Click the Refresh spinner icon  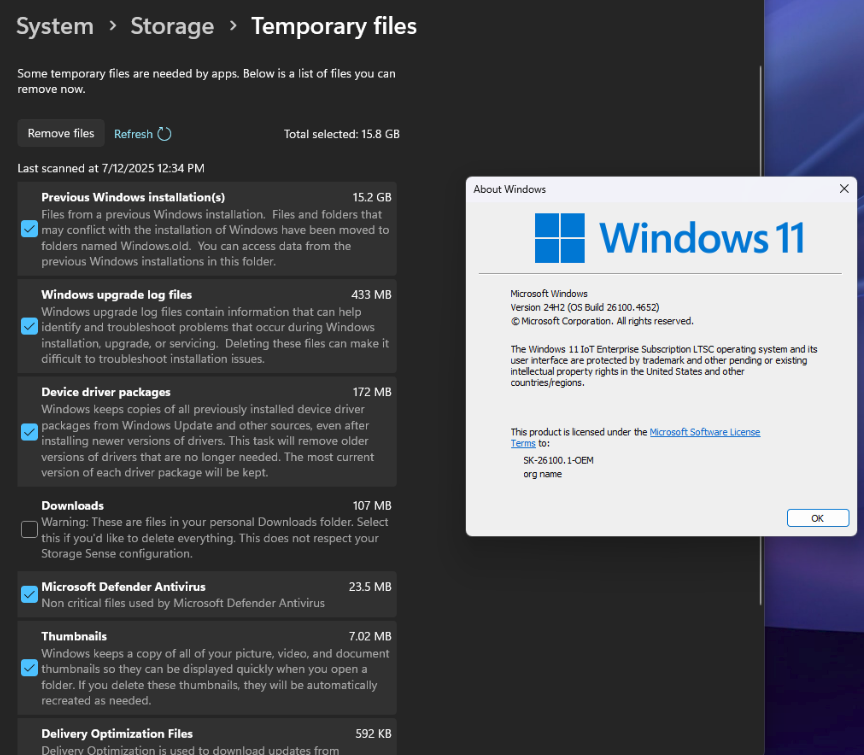coord(164,134)
